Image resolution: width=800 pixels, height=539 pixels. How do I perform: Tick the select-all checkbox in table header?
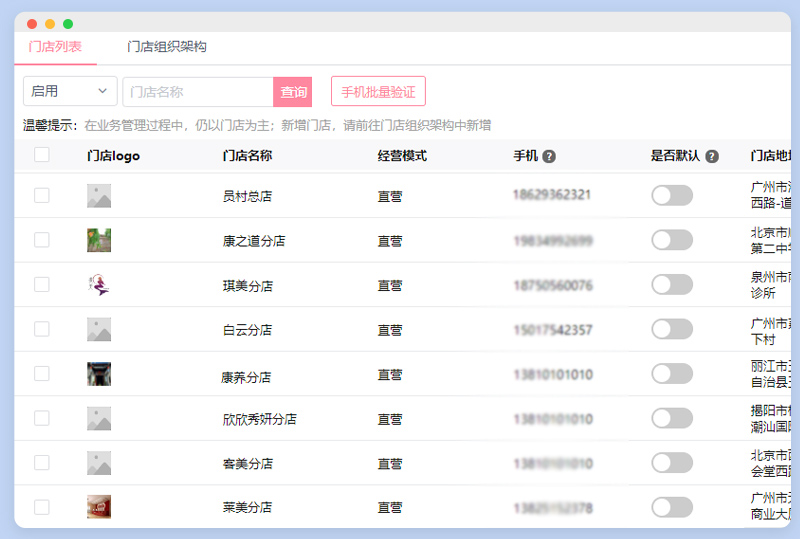[x=42, y=155]
